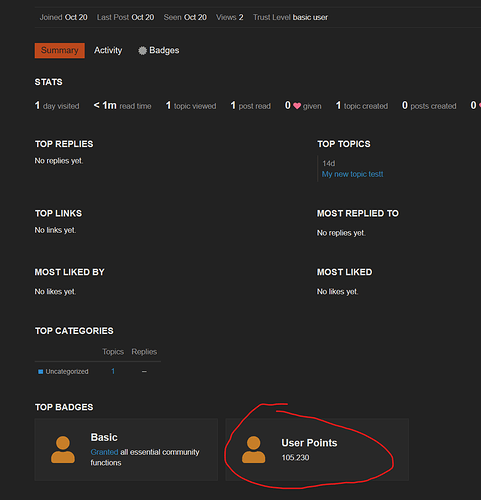Click the User Points badge icon
Image resolution: width=481 pixels, height=500 pixels.
click(x=254, y=449)
